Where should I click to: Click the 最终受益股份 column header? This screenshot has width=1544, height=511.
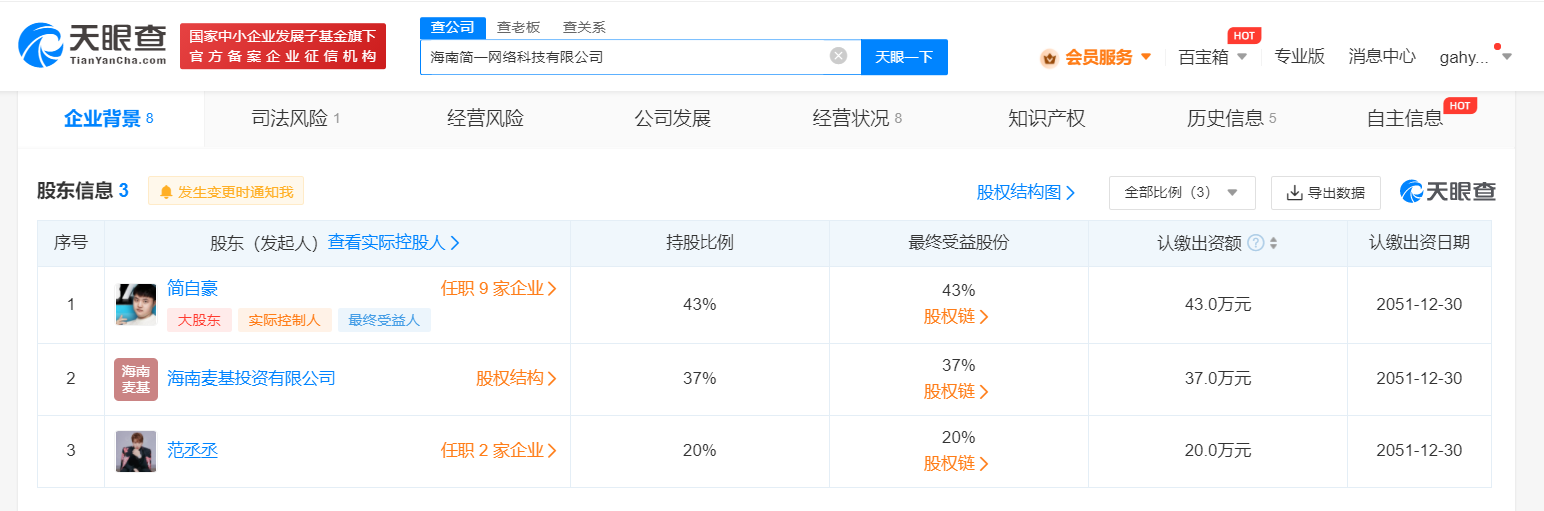tap(958, 243)
